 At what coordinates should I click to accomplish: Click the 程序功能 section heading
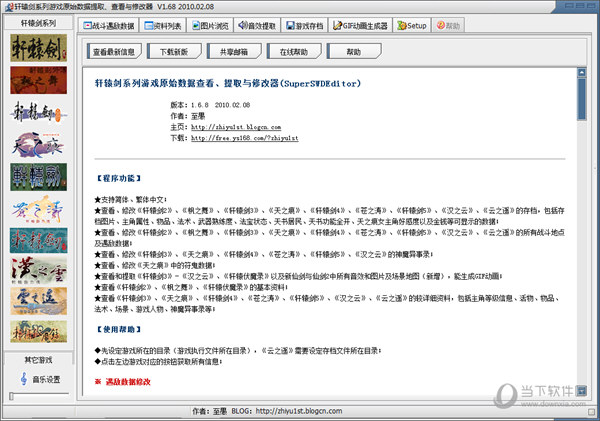(119, 178)
